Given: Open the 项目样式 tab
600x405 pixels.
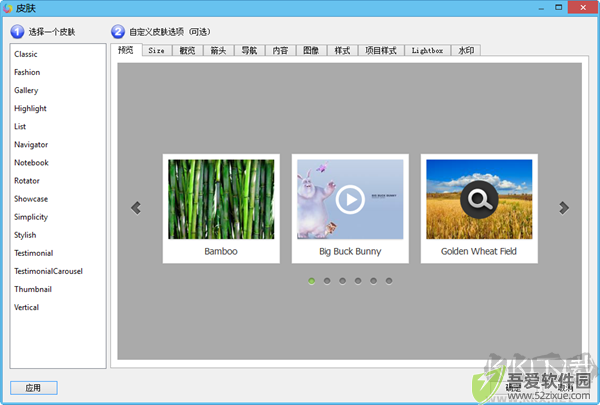Looking at the screenshot, I should point(381,50).
